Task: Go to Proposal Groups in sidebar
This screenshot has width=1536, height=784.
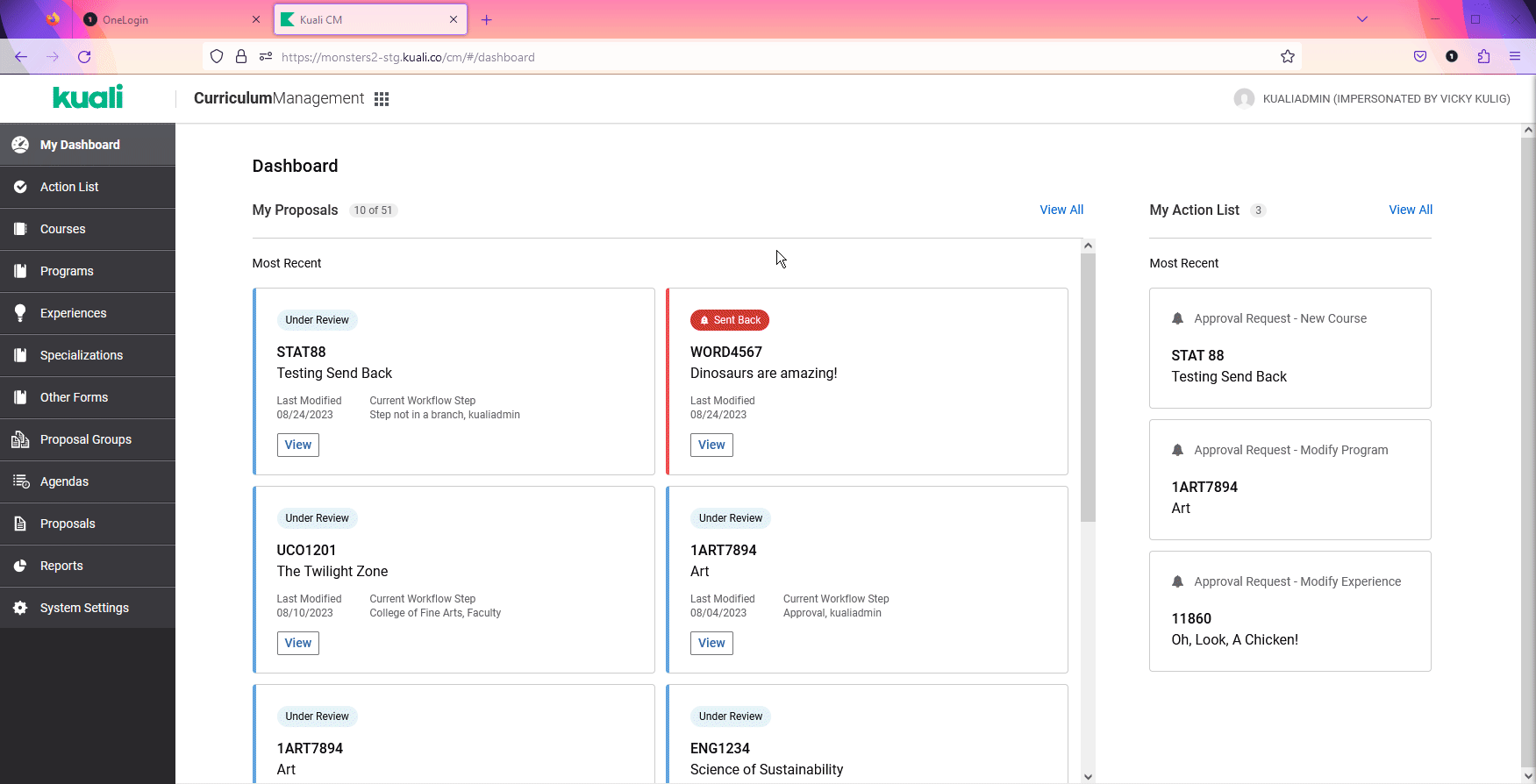Action: click(85, 439)
